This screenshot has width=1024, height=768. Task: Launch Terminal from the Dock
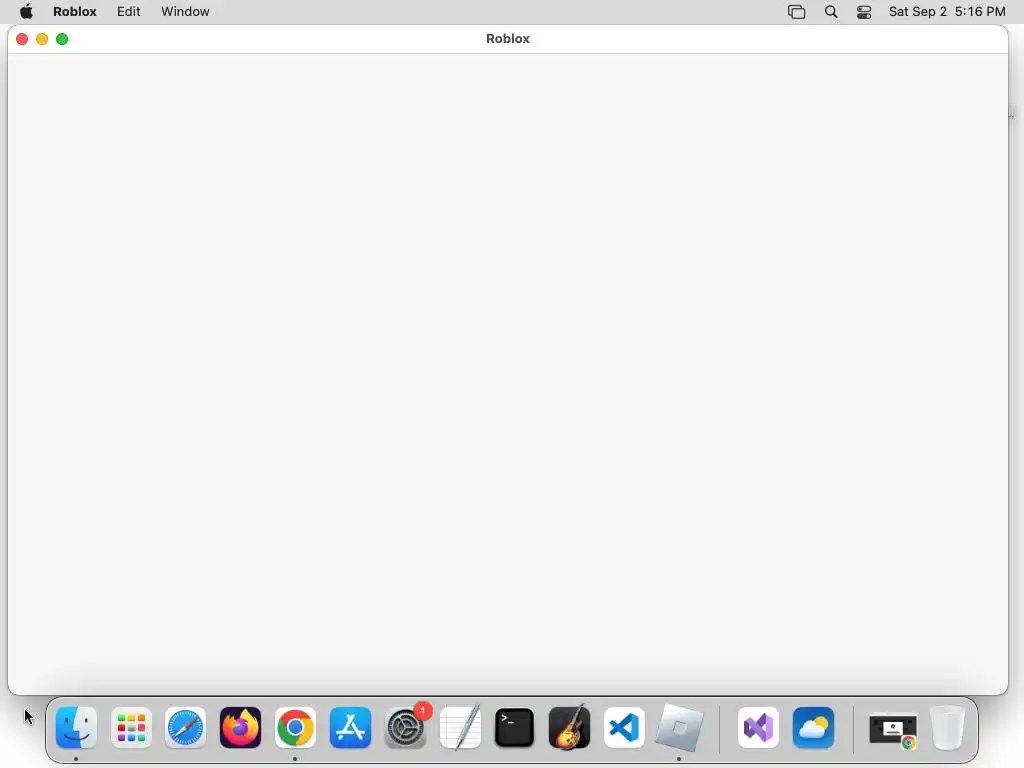click(515, 728)
